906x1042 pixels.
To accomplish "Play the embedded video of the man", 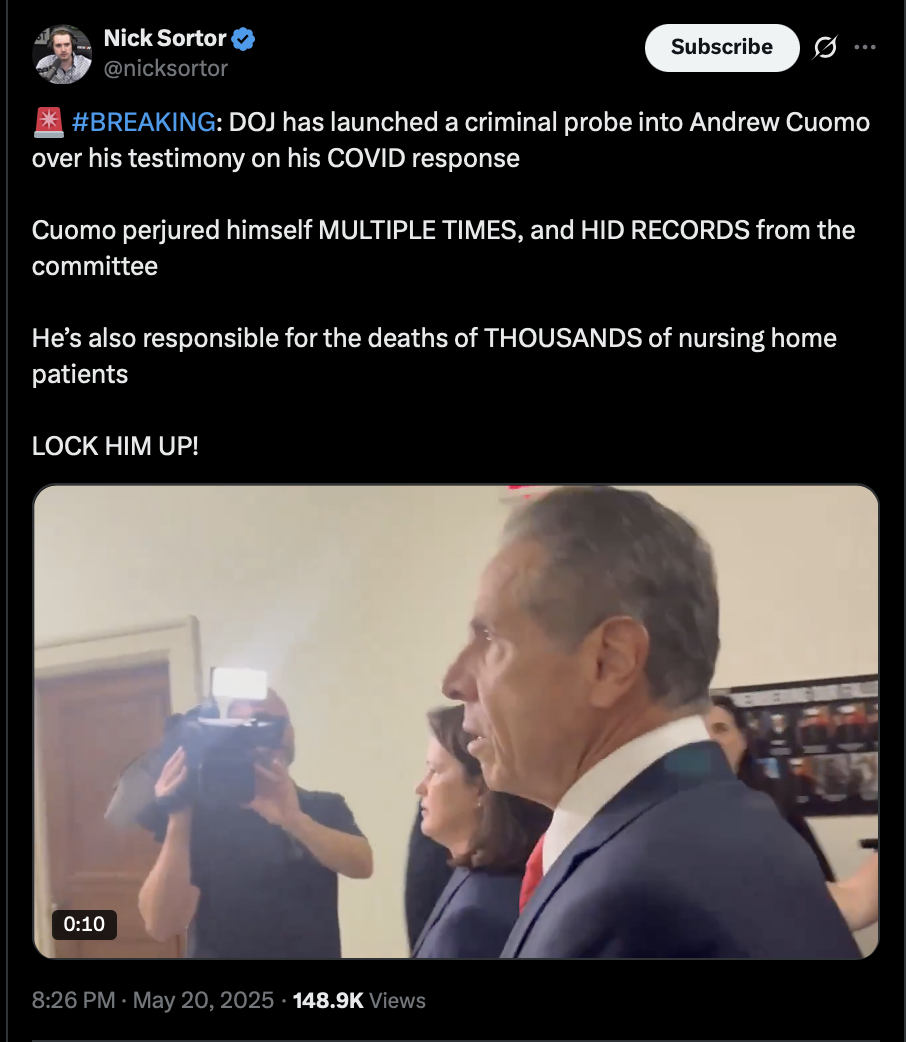I will [x=456, y=721].
